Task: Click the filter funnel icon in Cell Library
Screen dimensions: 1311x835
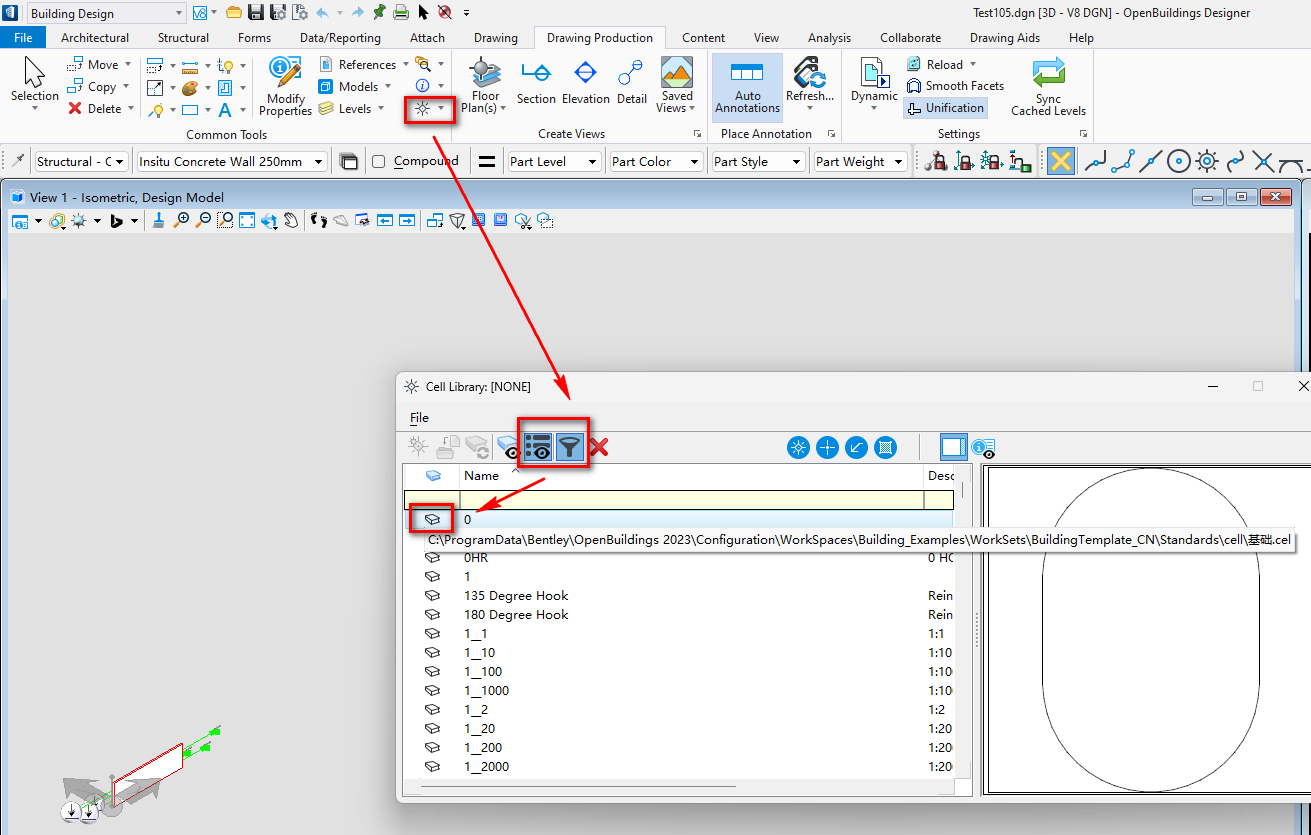Action: 568,447
